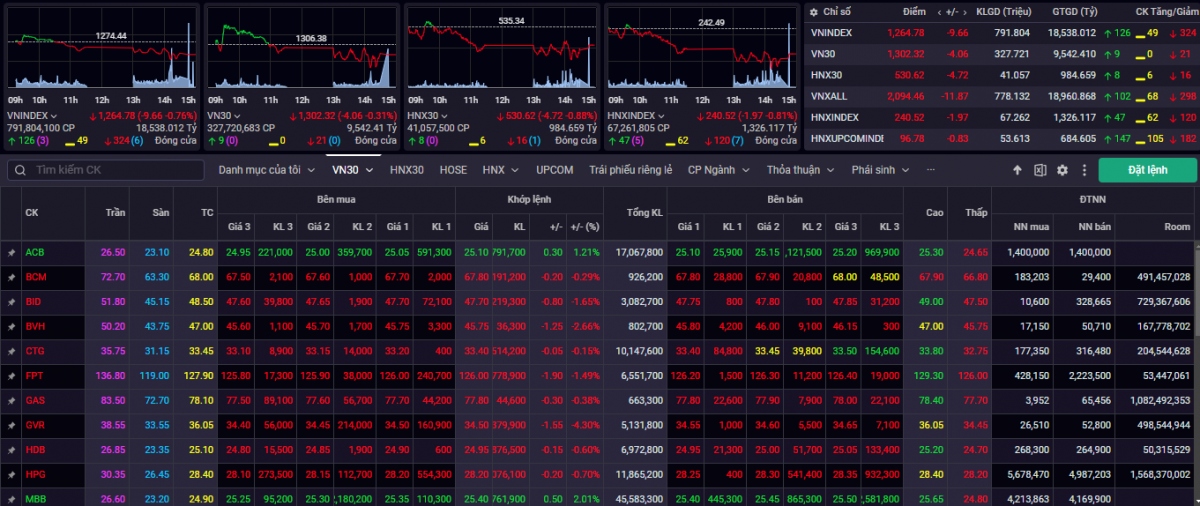Sort by the Tổng KL column header

pyautogui.click(x=644, y=212)
